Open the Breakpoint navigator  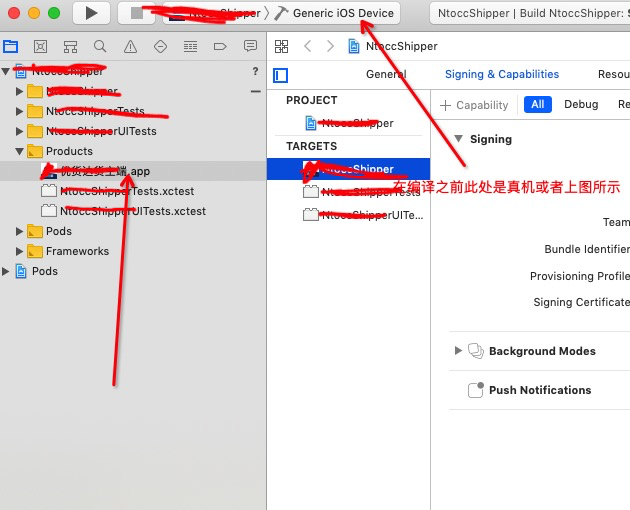point(220,47)
